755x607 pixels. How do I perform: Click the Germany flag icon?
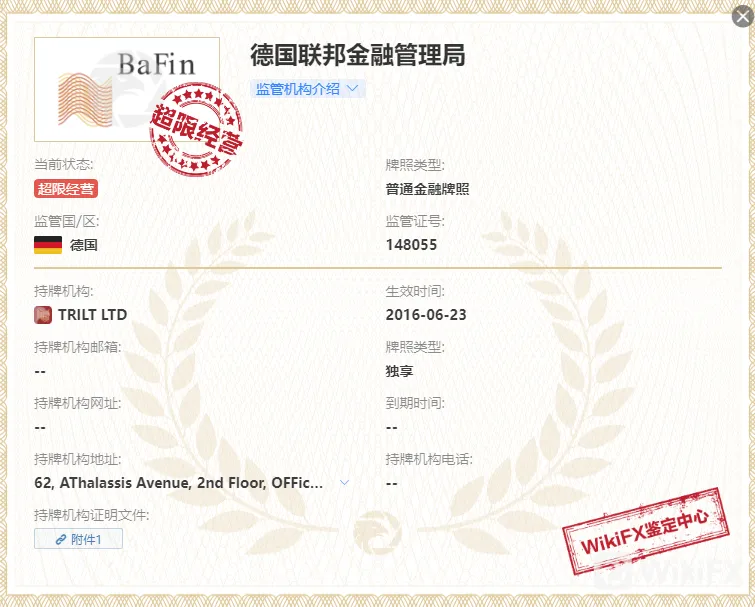coord(48,245)
